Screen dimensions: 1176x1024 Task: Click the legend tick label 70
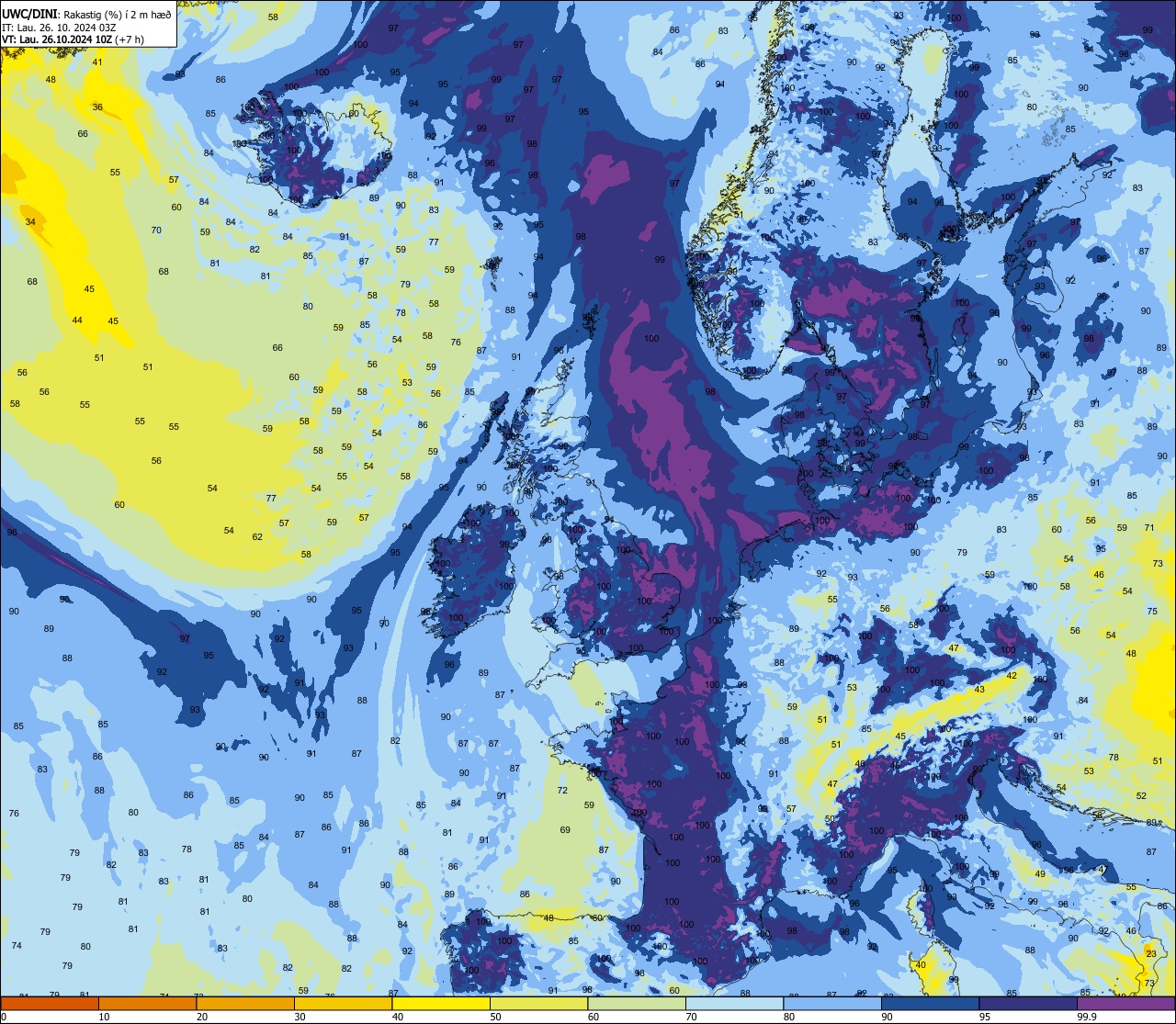pyautogui.click(x=691, y=1017)
